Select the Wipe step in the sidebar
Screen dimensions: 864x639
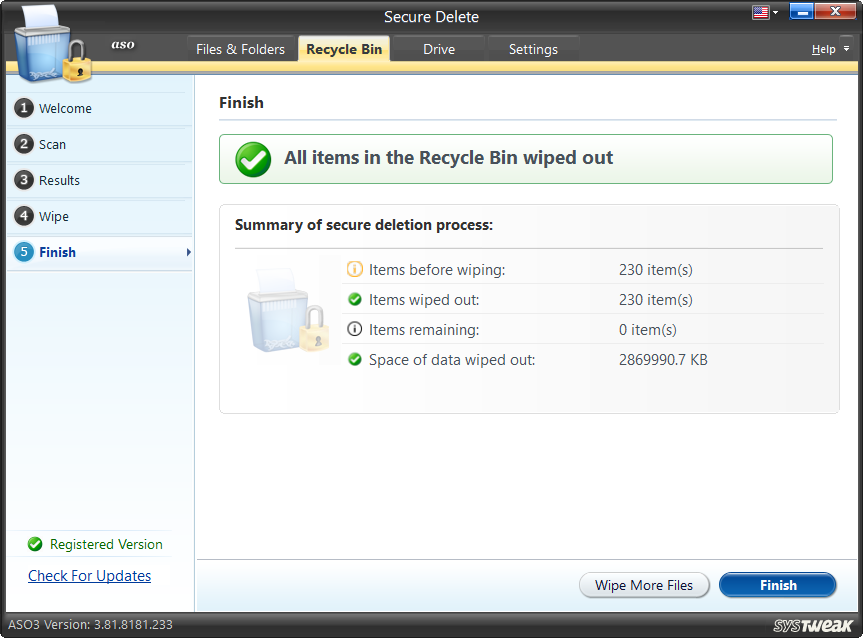50,216
